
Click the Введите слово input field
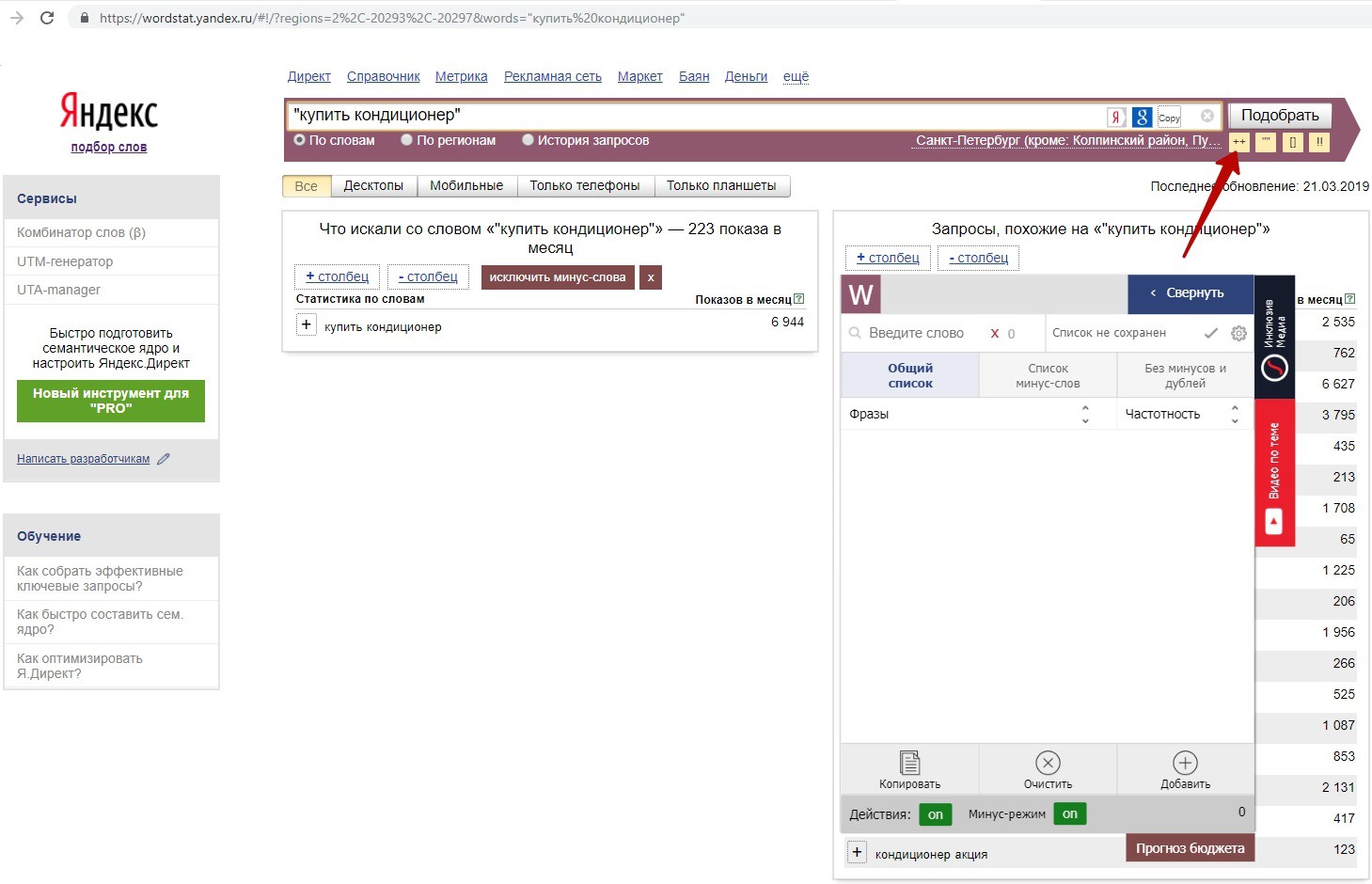click(x=917, y=333)
